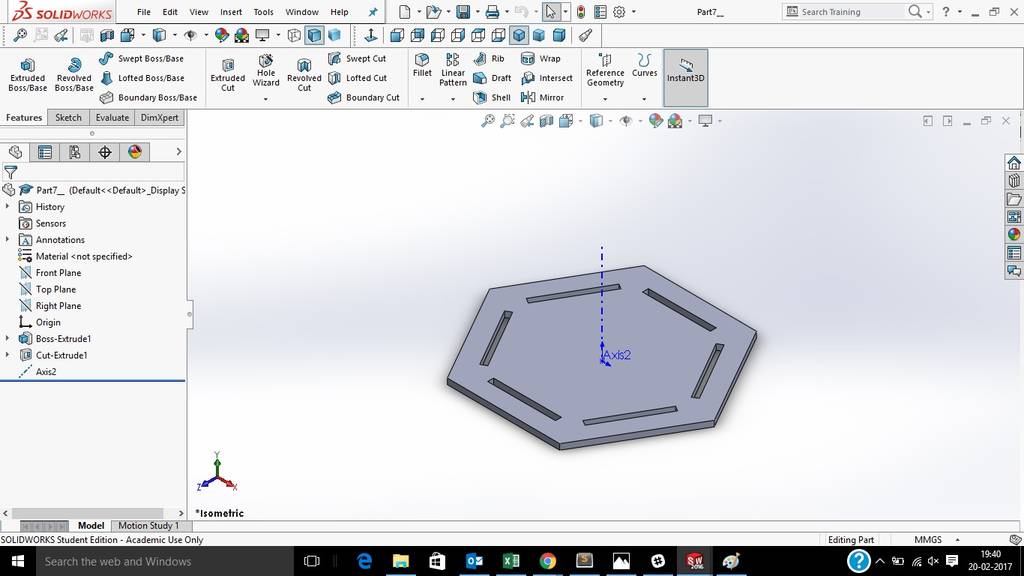Open the Tools menu

click(x=263, y=12)
